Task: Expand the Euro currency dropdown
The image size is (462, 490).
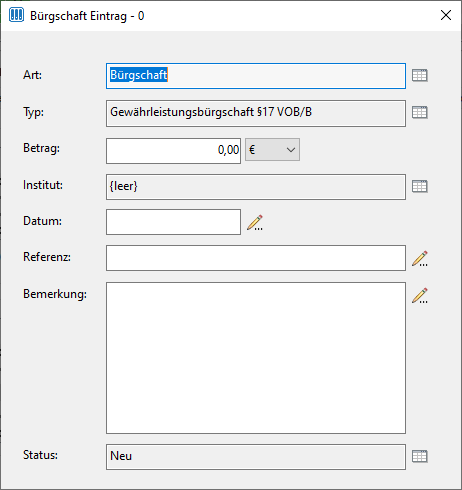Action: tap(272, 150)
